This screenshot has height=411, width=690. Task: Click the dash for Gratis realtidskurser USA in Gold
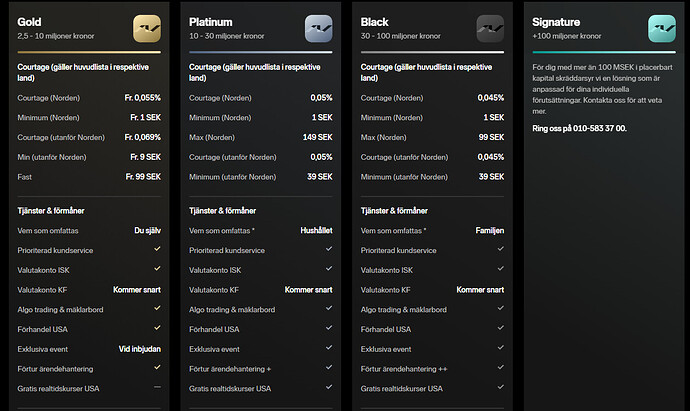tap(155, 388)
